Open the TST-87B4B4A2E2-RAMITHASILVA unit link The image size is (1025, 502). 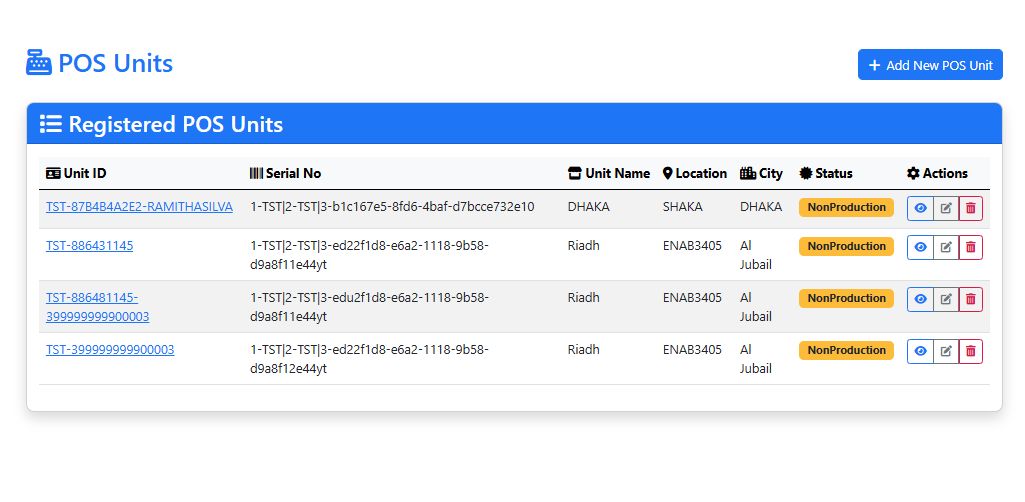point(139,207)
